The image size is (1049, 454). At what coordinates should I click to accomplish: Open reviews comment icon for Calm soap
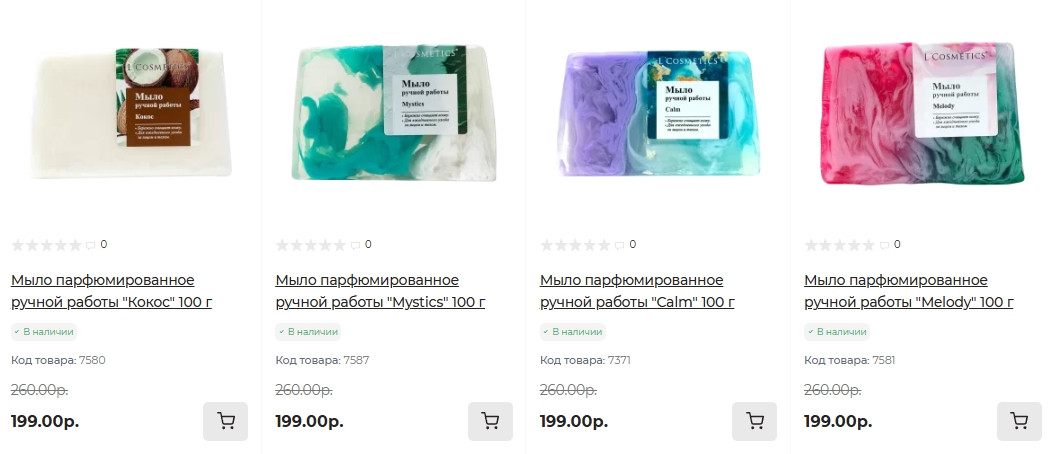coord(619,245)
